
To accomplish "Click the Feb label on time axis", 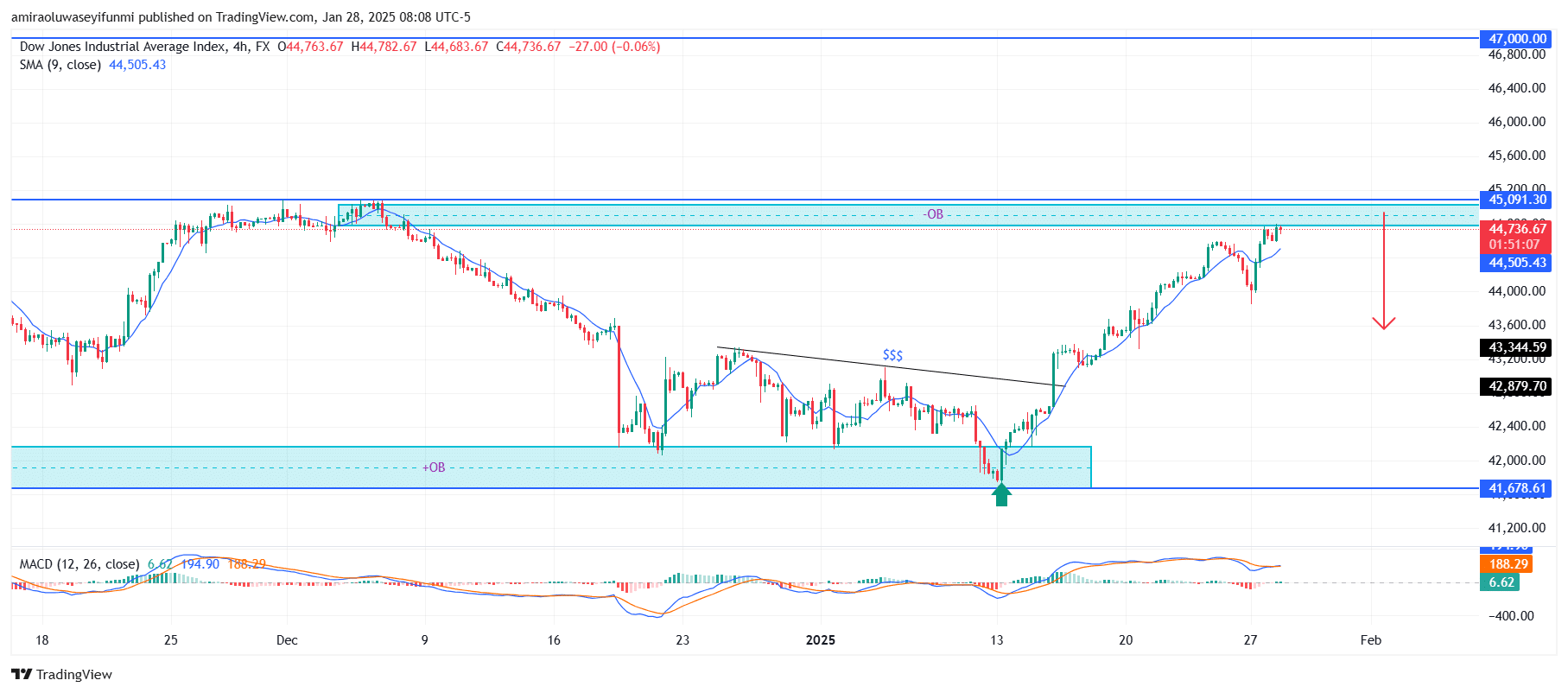I will coord(1370,640).
